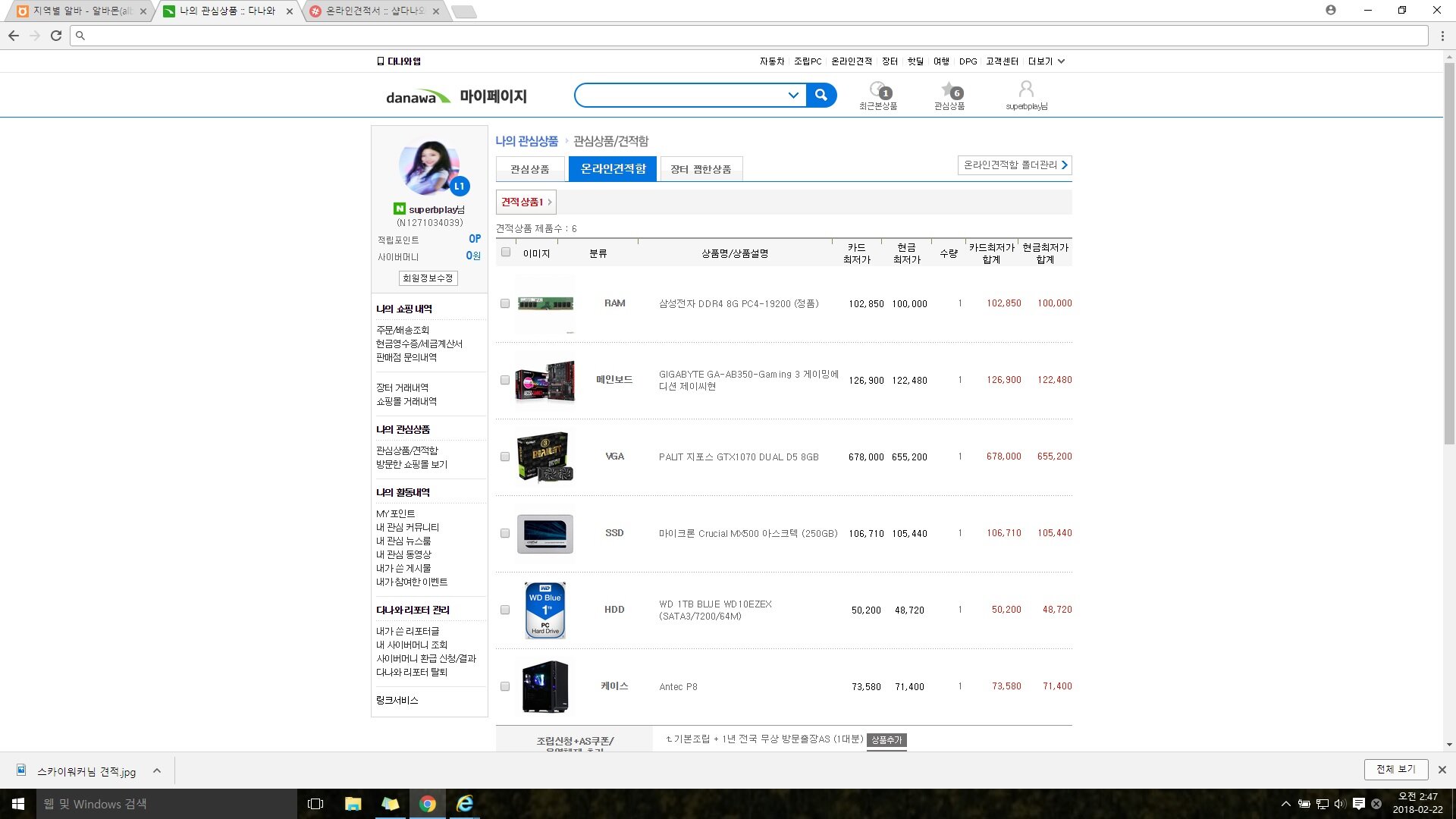Open the 자동차 top menu item

pyautogui.click(x=772, y=61)
